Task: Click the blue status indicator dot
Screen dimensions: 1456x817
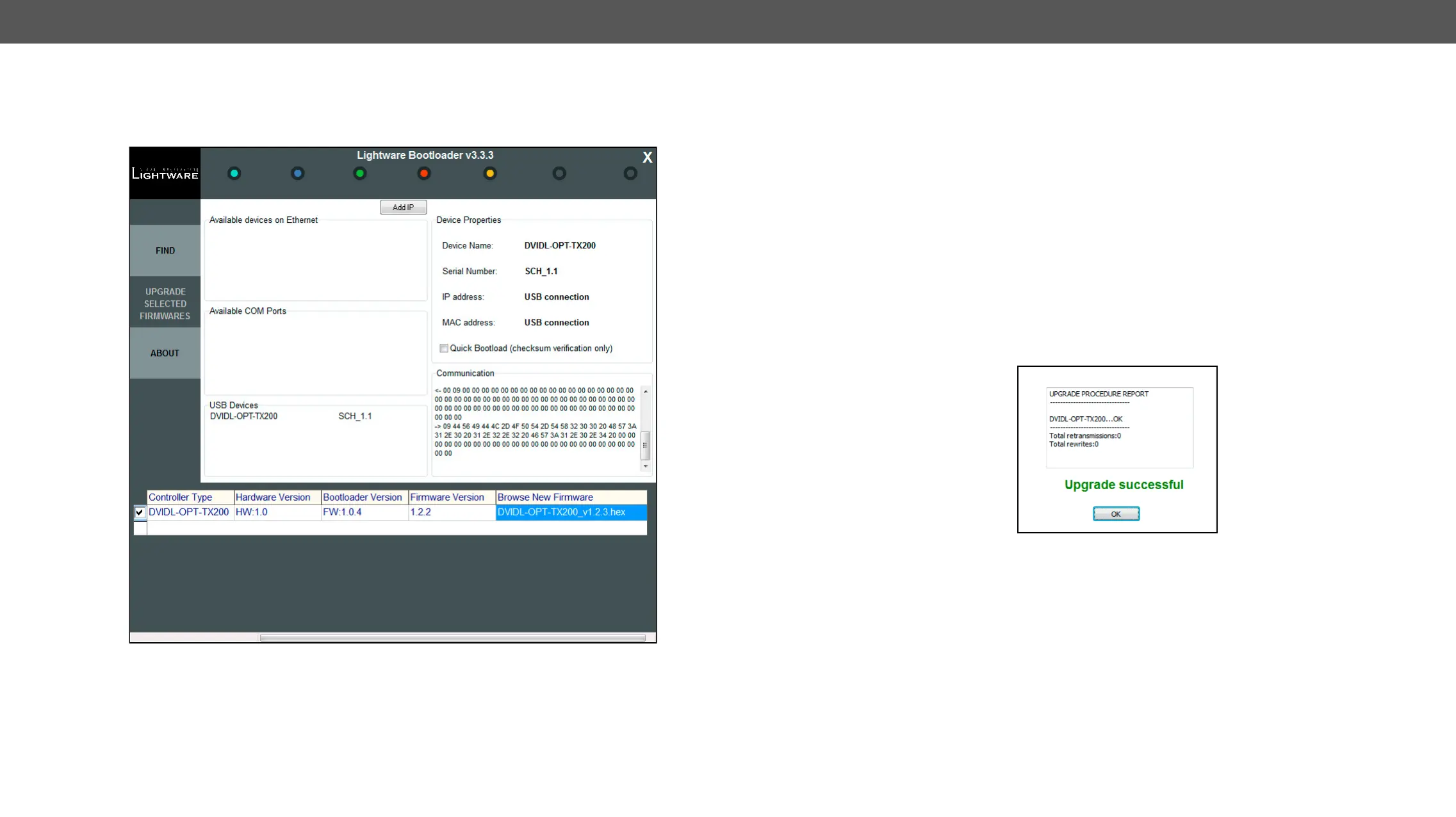Action: [x=298, y=174]
